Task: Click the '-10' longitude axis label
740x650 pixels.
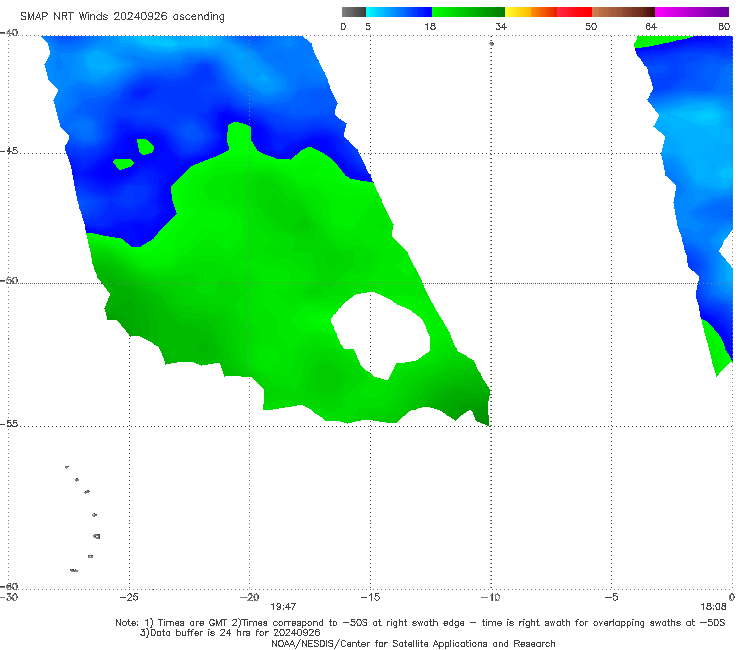Action: [490, 597]
